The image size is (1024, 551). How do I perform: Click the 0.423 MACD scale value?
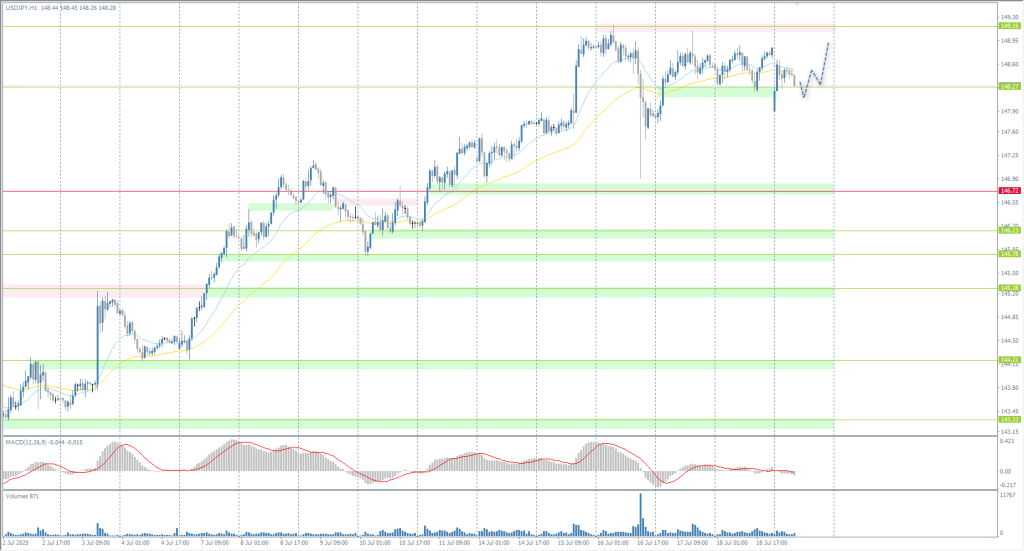(1006, 440)
